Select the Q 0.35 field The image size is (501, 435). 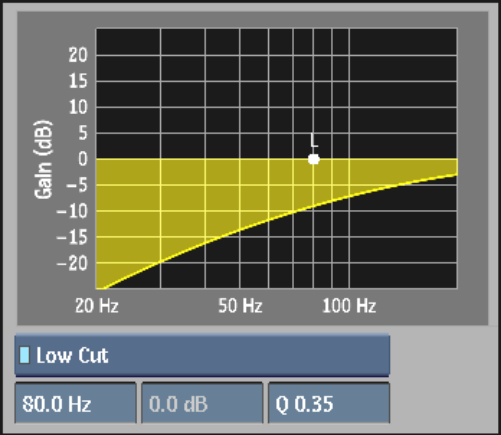coord(329,404)
